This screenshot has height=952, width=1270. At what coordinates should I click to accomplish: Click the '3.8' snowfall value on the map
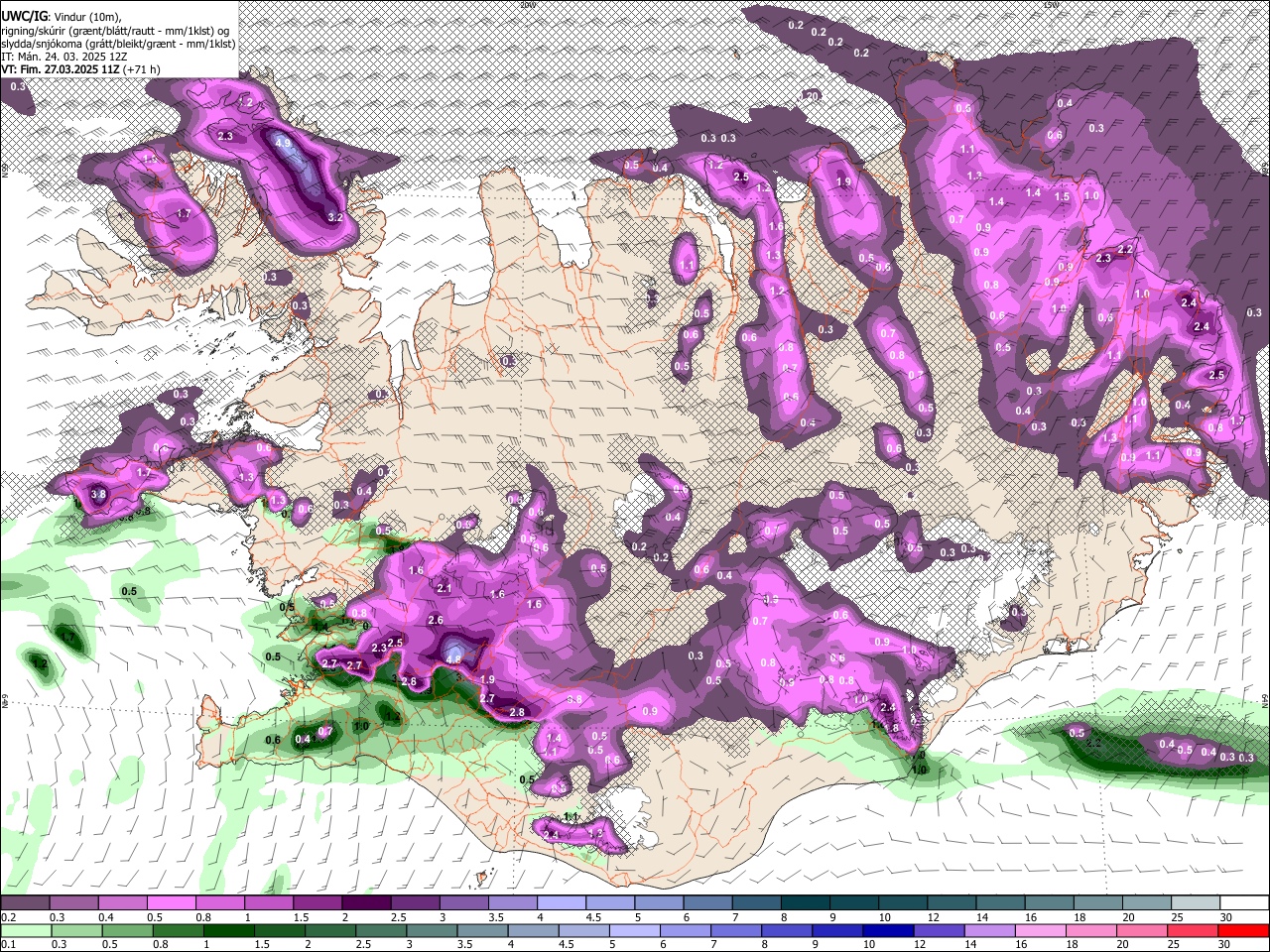click(x=98, y=494)
